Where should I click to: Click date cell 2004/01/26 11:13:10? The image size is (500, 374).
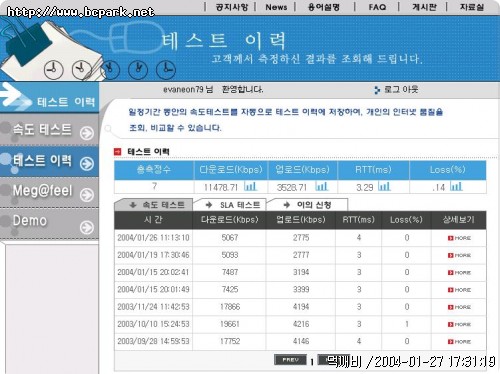coord(153,238)
